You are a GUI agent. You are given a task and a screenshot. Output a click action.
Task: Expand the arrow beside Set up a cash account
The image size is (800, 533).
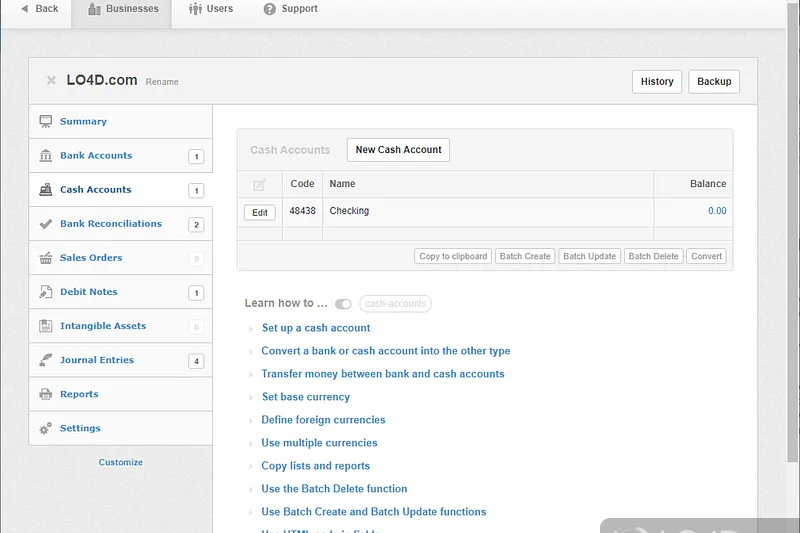(251, 328)
